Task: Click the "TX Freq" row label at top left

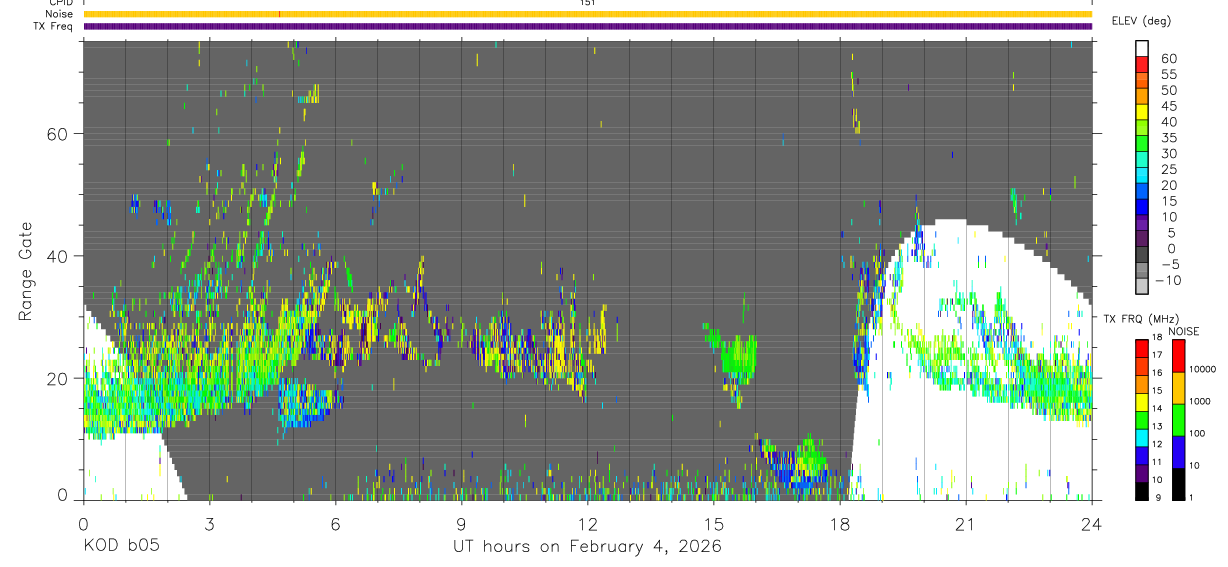Action: click(54, 26)
